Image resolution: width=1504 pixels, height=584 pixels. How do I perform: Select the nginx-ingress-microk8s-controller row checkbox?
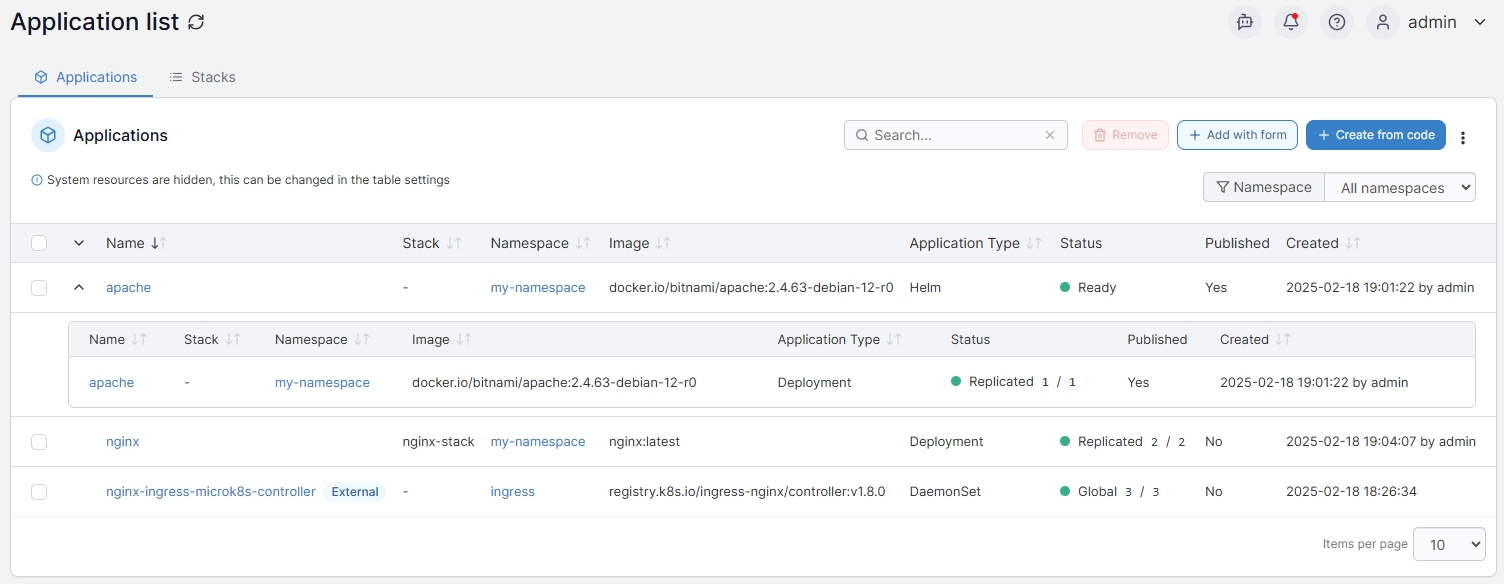coord(39,492)
